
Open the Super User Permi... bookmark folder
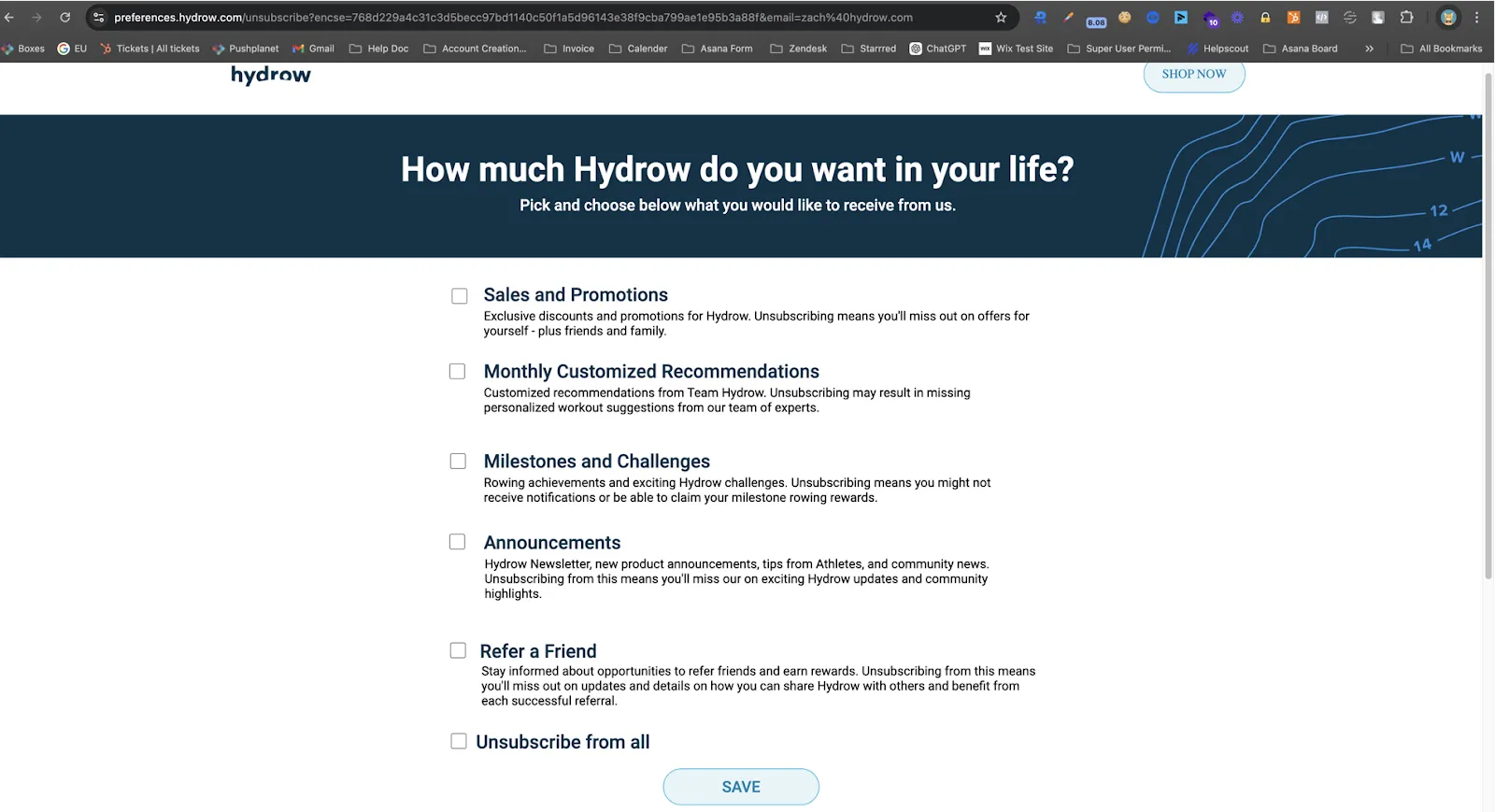(x=1118, y=49)
